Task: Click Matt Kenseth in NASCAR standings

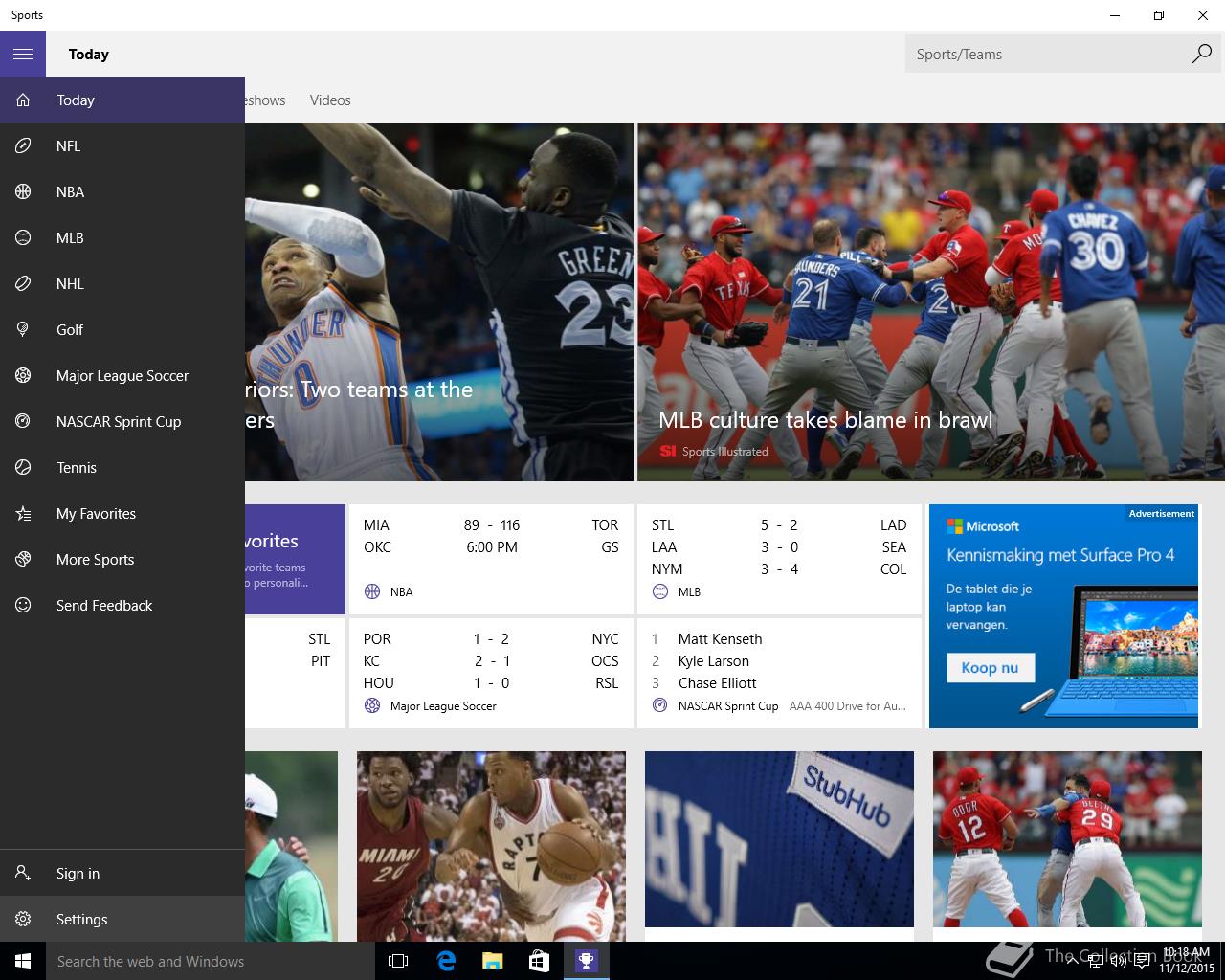Action: click(x=720, y=638)
